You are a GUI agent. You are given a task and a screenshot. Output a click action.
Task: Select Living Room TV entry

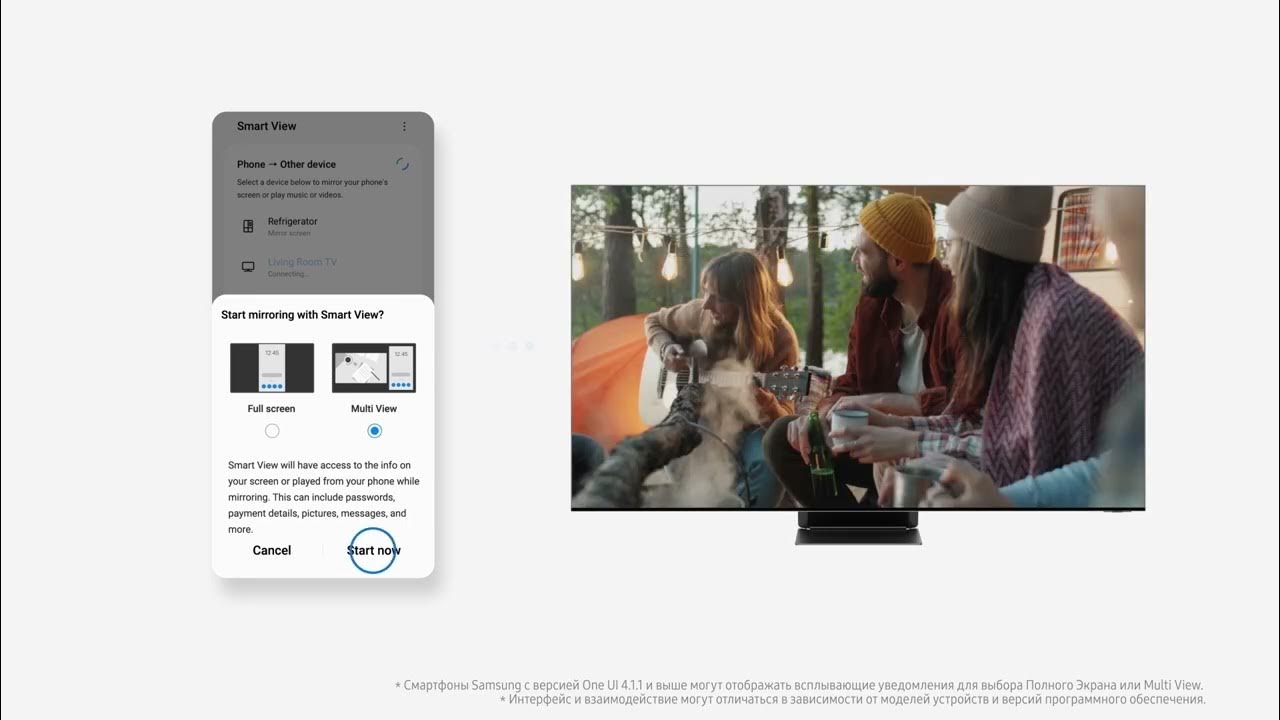point(323,267)
